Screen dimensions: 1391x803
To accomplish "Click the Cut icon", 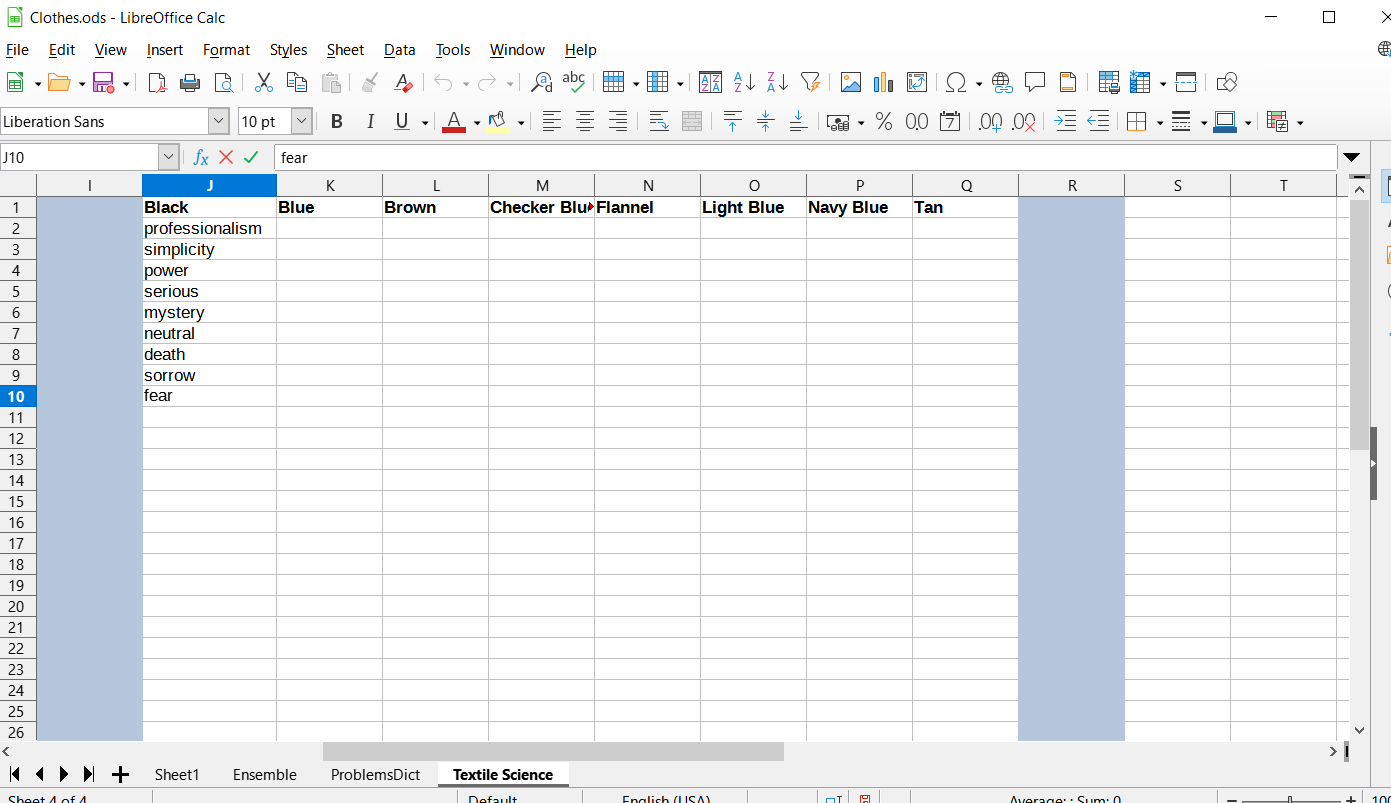I will (x=264, y=83).
